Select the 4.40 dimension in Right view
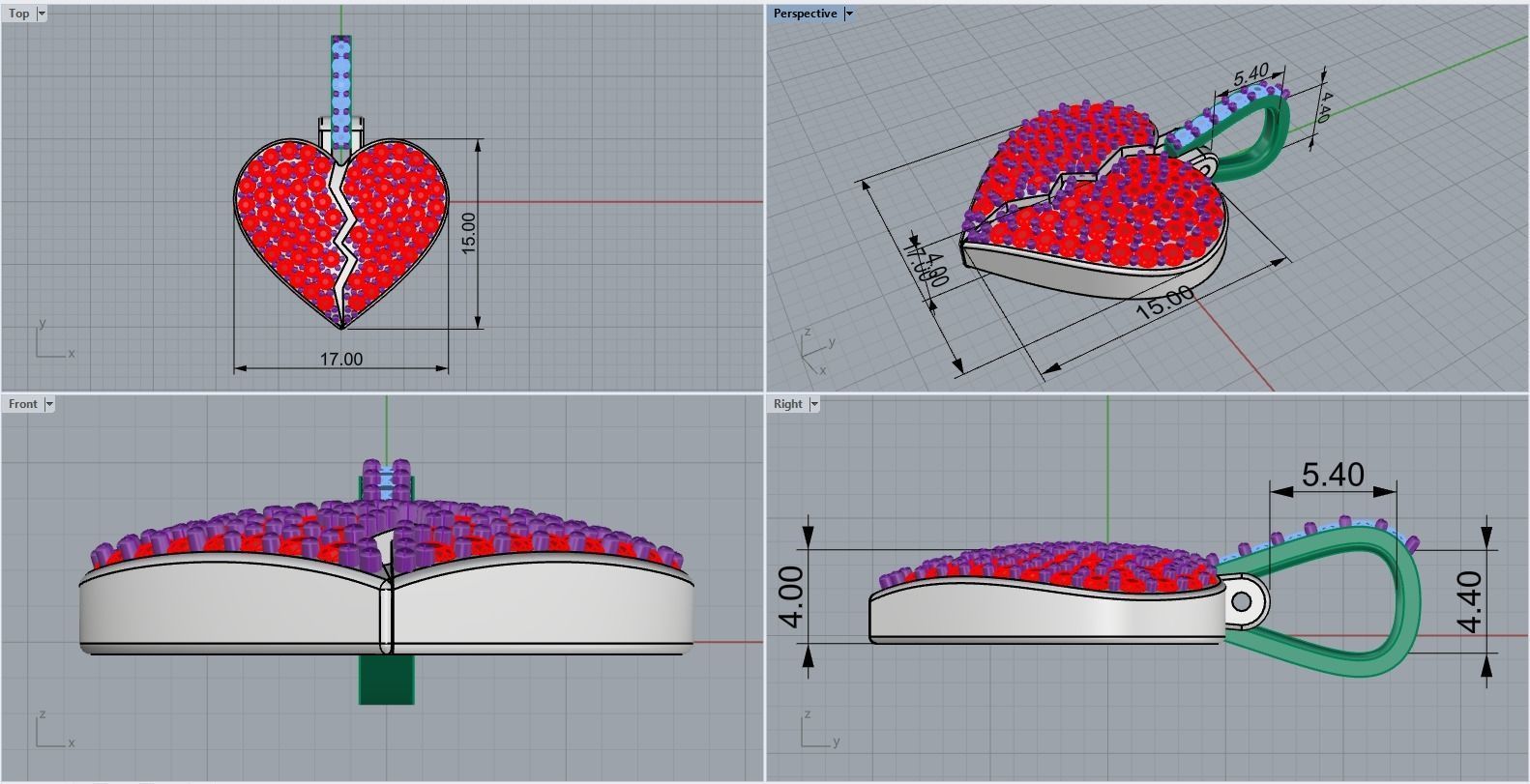 (x=1470, y=601)
